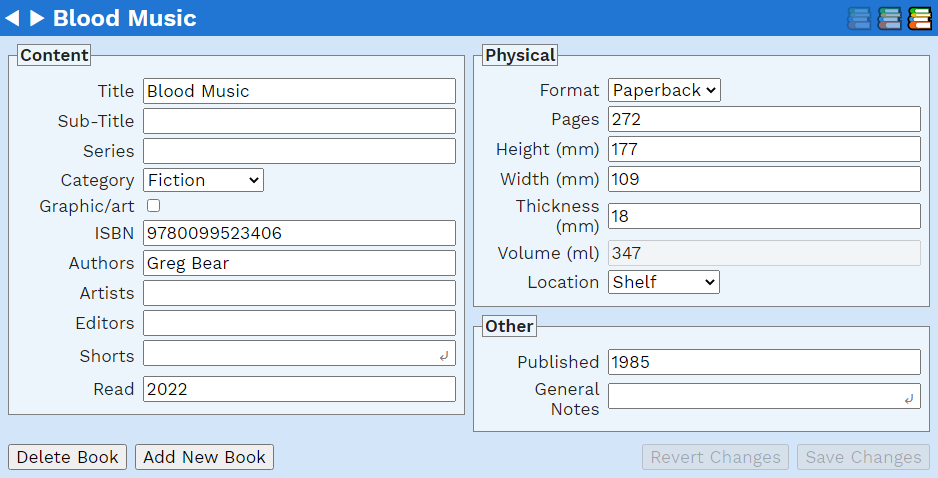The width and height of the screenshot is (938, 478).
Task: Click the Published year field
Action: click(764, 362)
